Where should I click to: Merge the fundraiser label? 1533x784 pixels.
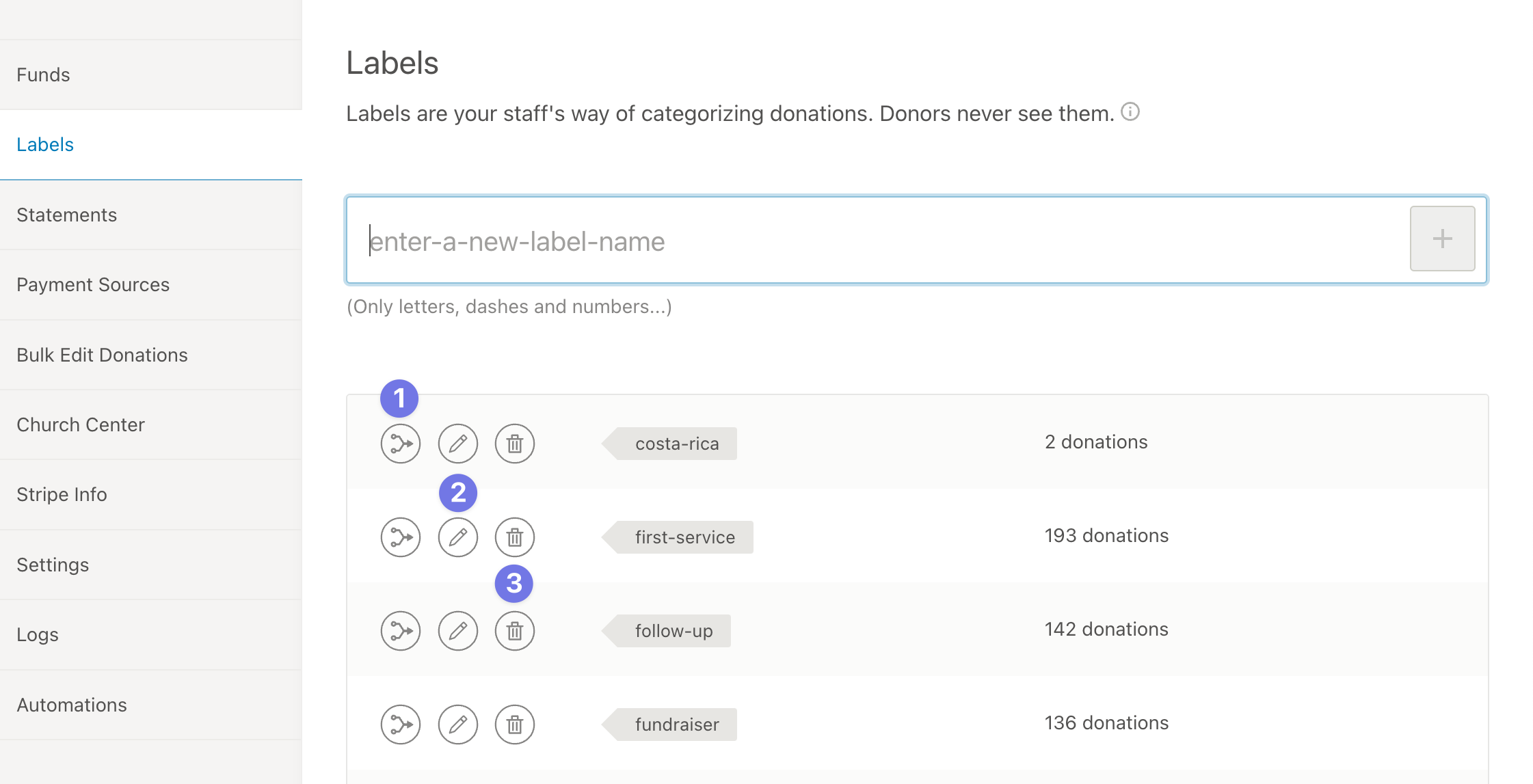pyautogui.click(x=401, y=725)
